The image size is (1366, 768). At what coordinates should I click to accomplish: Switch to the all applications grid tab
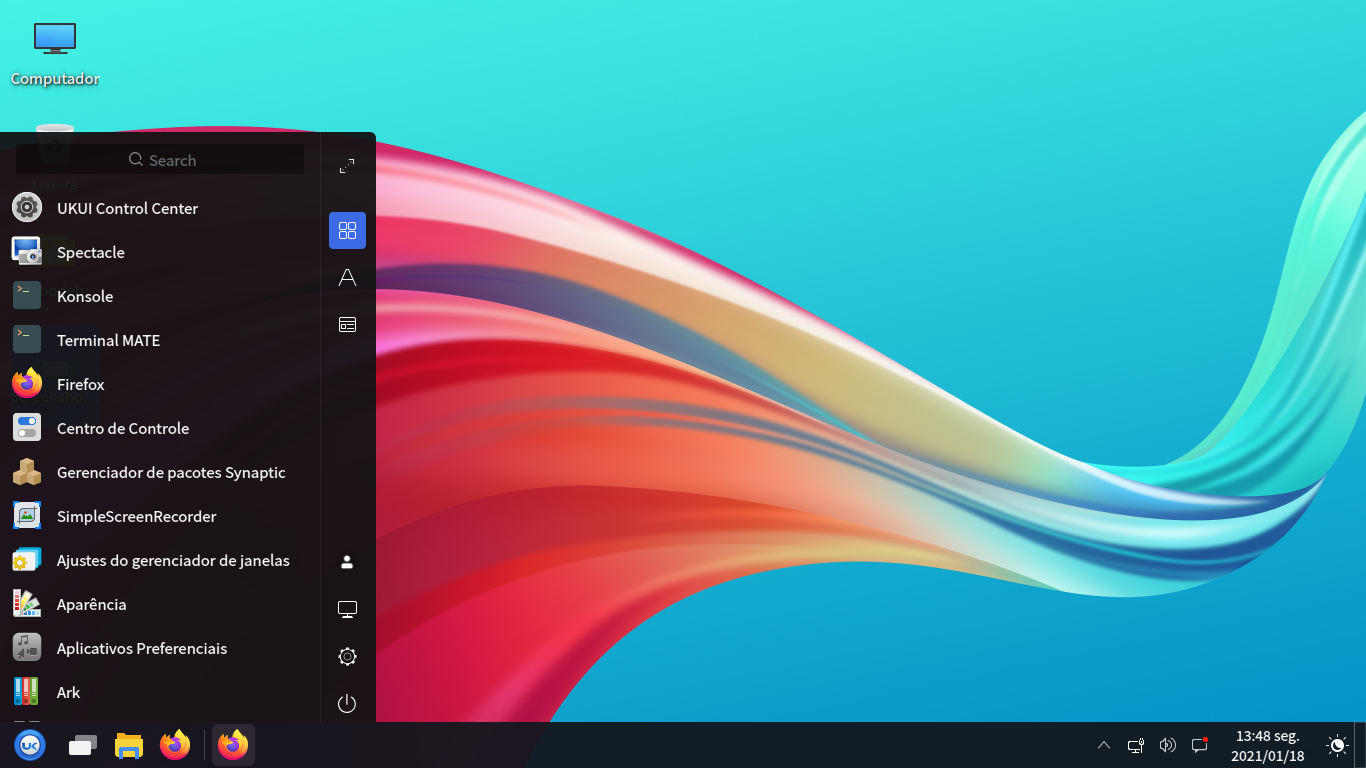click(x=347, y=230)
